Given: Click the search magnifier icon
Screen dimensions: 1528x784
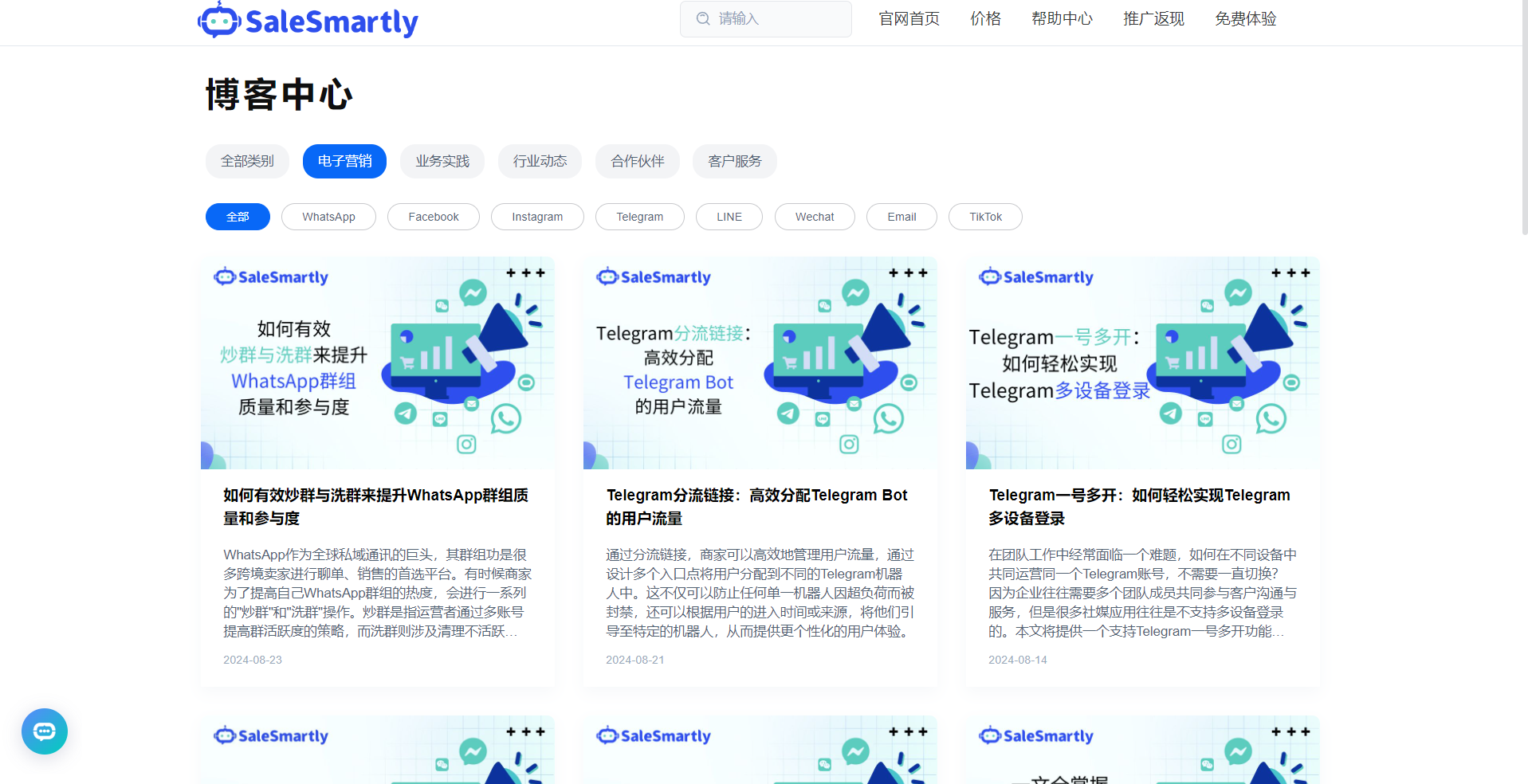Looking at the screenshot, I should [x=703, y=18].
